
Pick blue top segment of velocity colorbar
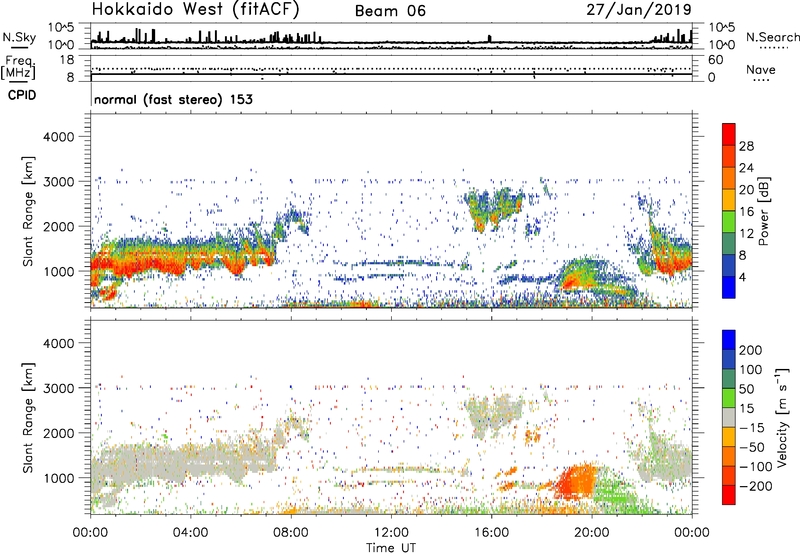729,340
